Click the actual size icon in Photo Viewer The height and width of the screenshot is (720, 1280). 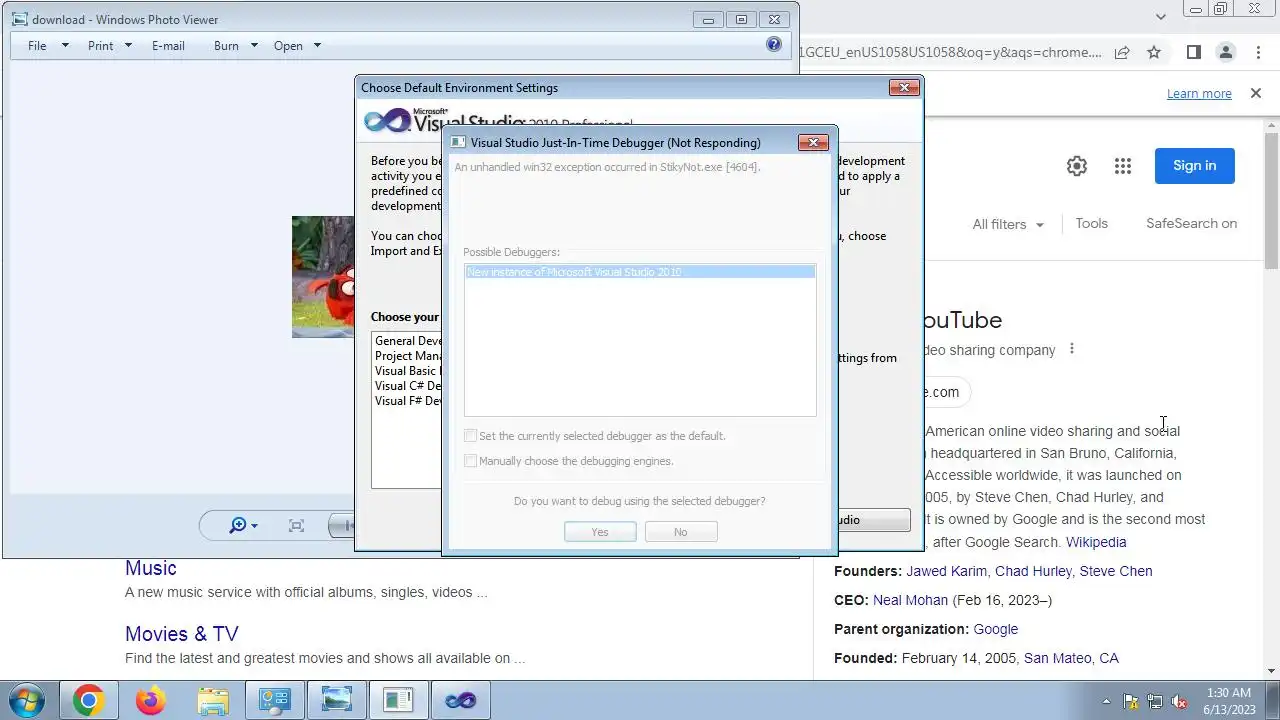[x=296, y=525]
